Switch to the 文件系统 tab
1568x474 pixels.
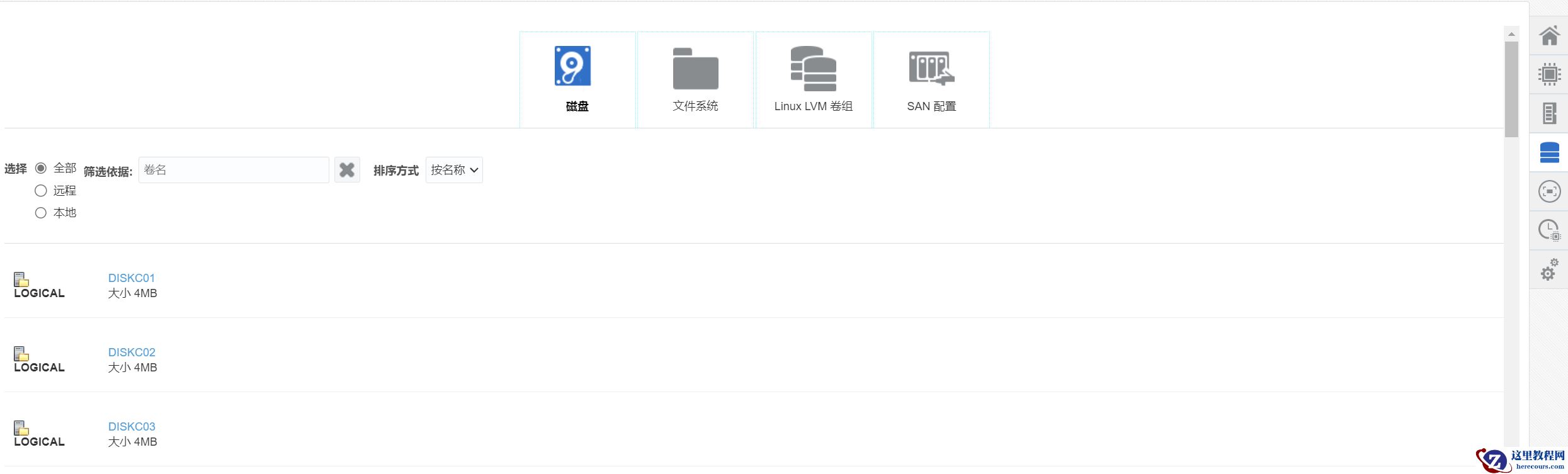[x=695, y=80]
